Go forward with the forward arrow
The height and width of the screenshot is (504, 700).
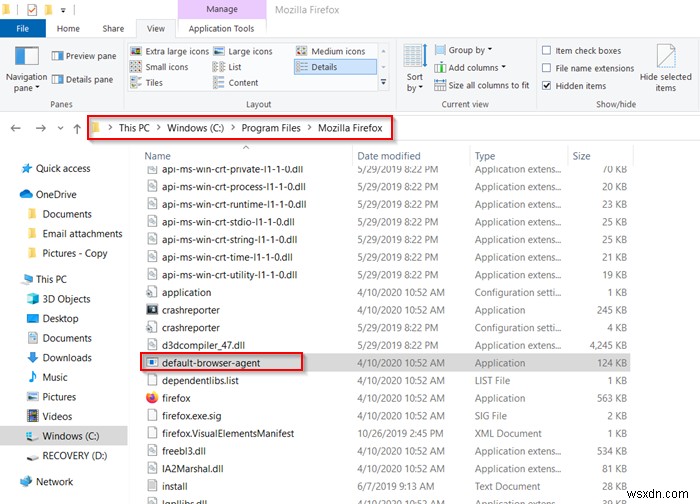[41, 129]
